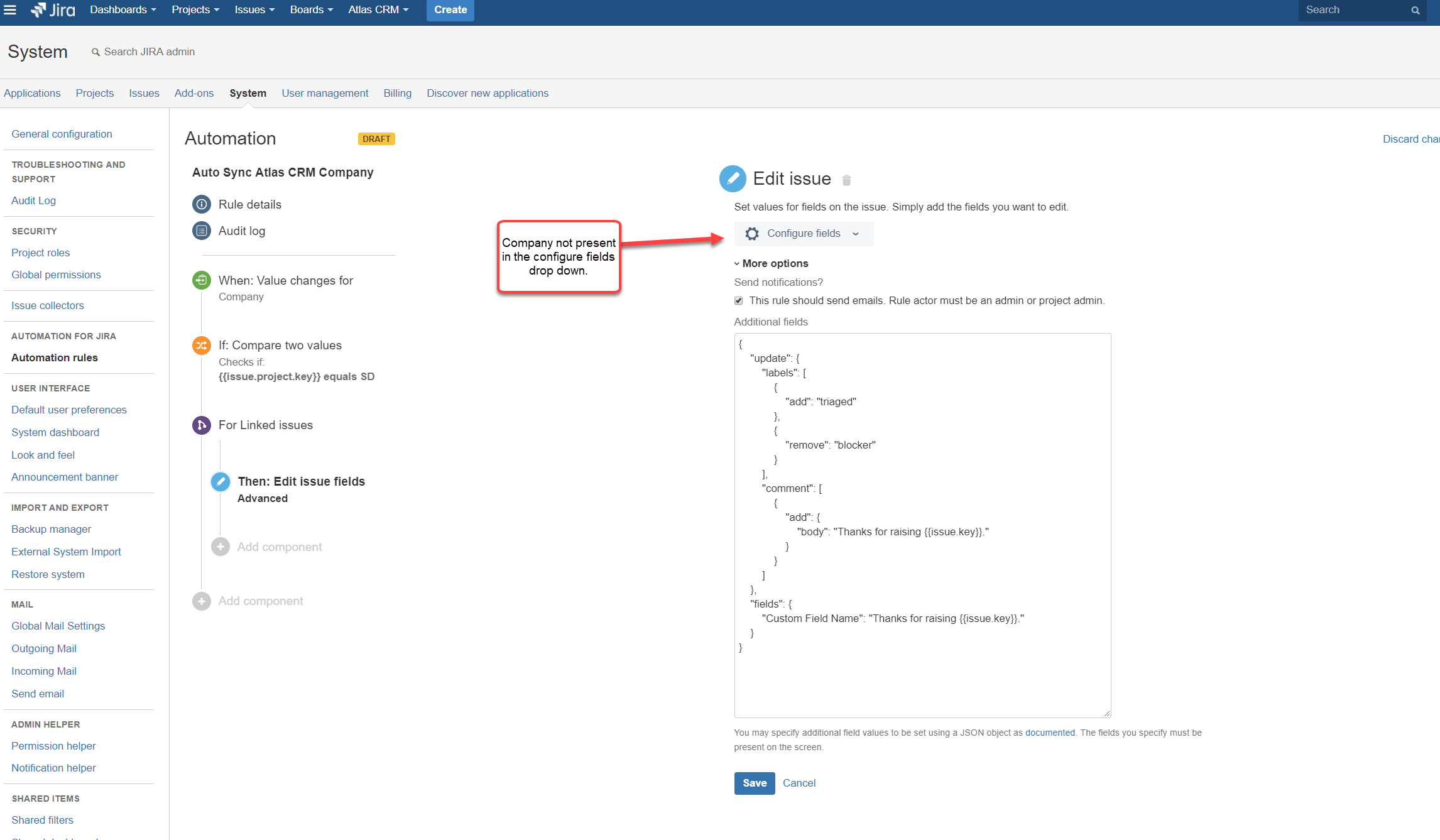Click the Rule details info icon
The image size is (1440, 840).
pyautogui.click(x=201, y=204)
